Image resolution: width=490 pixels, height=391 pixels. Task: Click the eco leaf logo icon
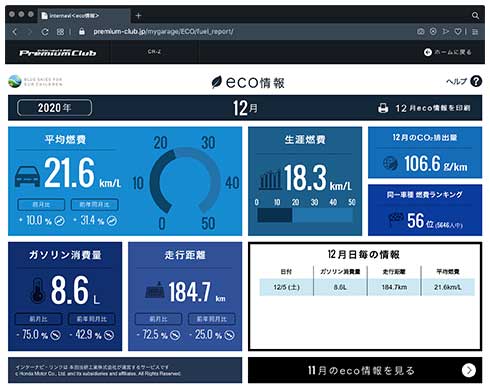click(216, 82)
